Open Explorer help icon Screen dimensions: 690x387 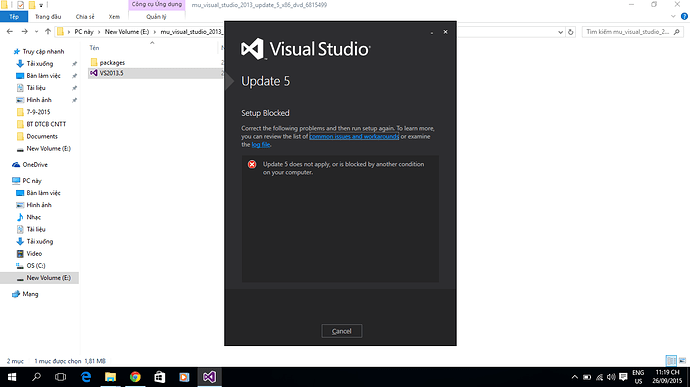(x=684, y=17)
